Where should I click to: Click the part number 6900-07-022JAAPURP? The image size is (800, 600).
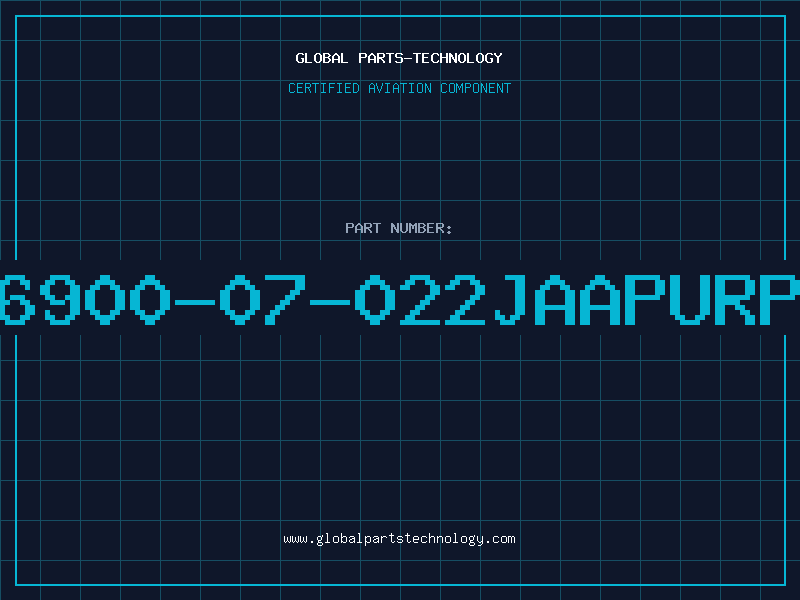[400, 299]
